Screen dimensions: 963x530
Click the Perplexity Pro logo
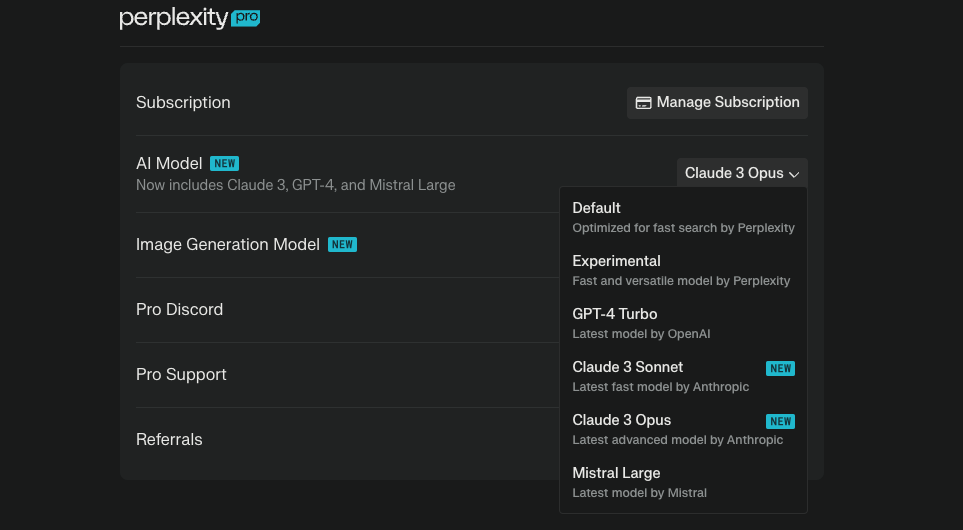[189, 18]
